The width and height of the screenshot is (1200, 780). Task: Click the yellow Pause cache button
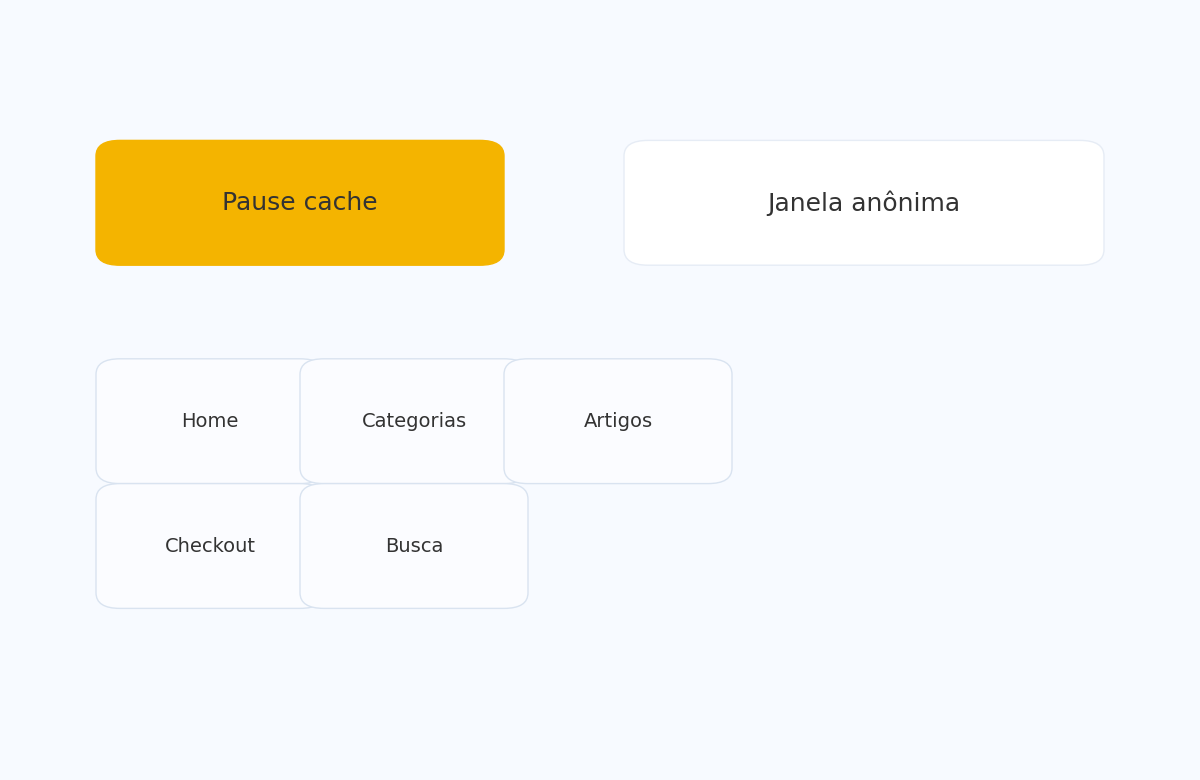click(x=300, y=203)
